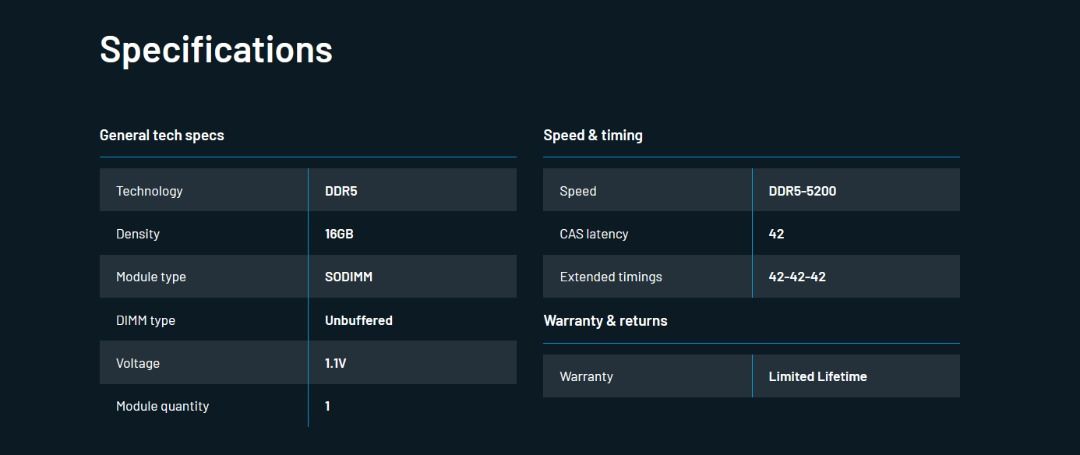
Task: Select the 42-42-42 extended timings value
Action: point(797,277)
